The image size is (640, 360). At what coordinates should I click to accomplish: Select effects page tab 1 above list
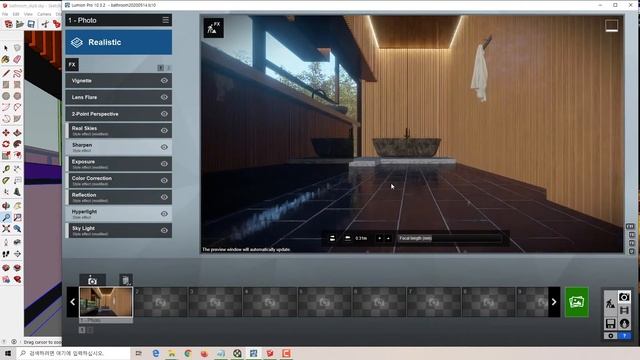pyautogui.click(x=161, y=67)
